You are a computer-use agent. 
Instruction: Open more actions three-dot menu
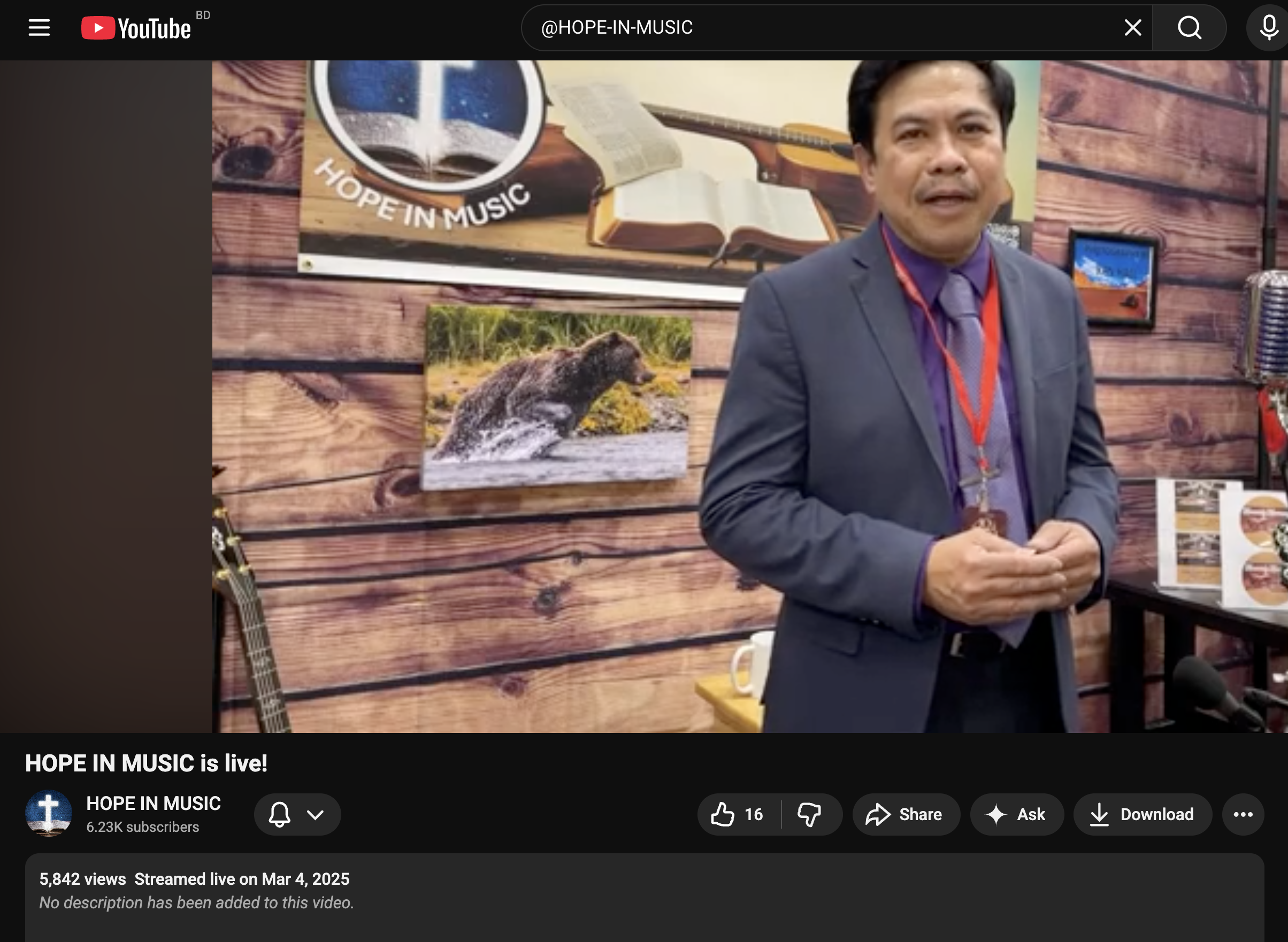coord(1243,814)
